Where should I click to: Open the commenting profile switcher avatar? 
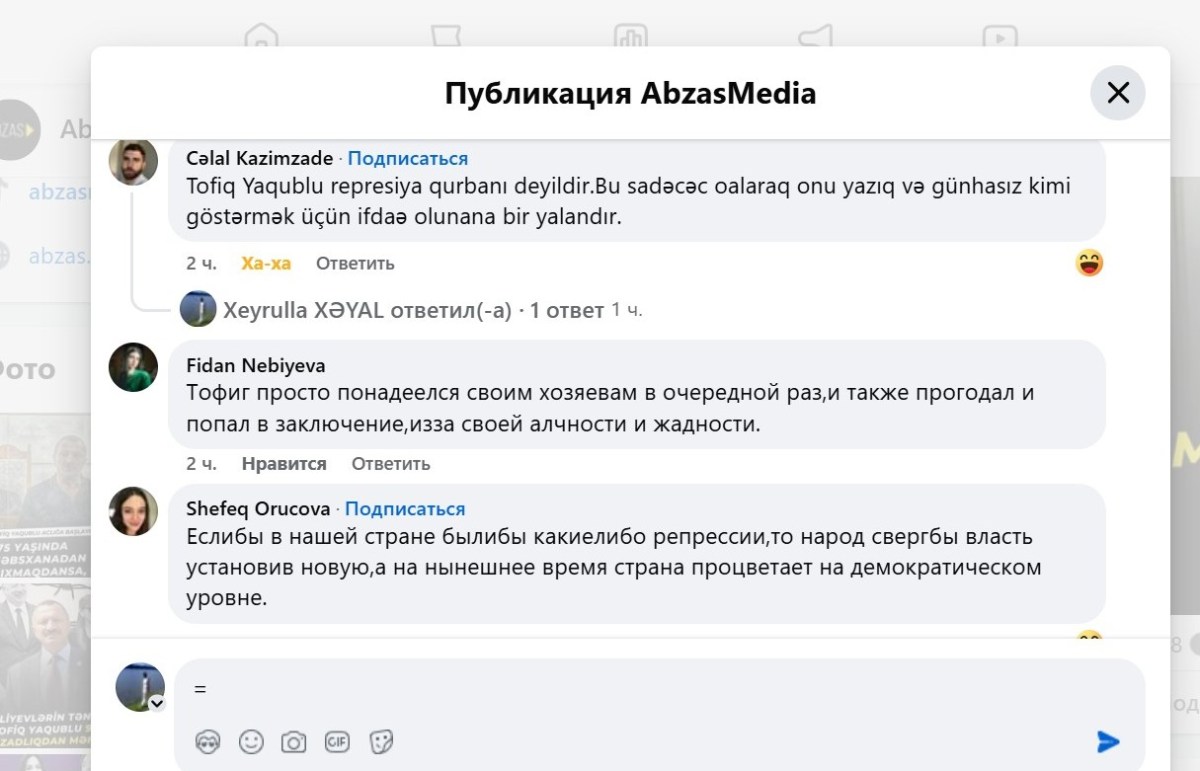point(140,687)
